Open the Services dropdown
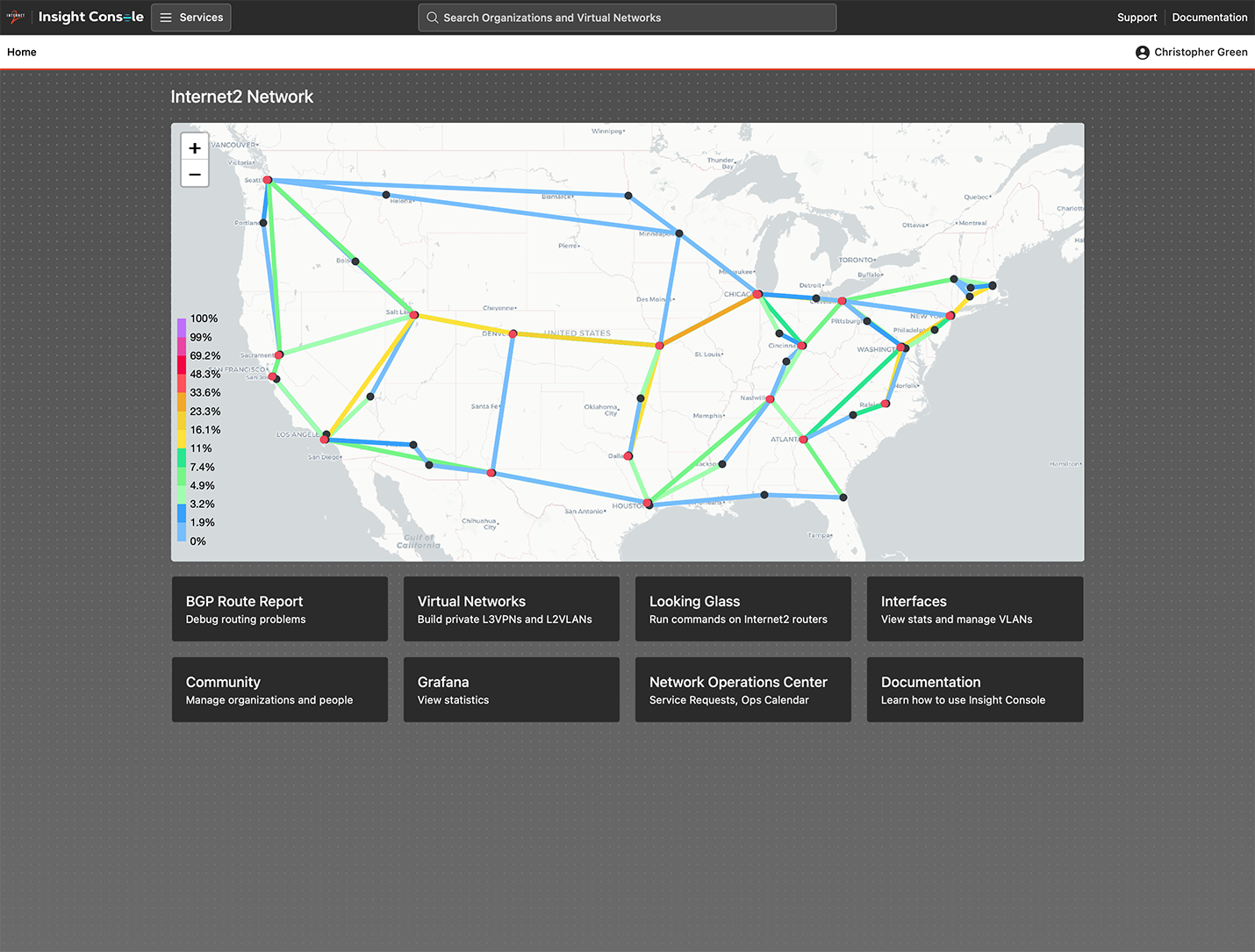 [x=190, y=17]
